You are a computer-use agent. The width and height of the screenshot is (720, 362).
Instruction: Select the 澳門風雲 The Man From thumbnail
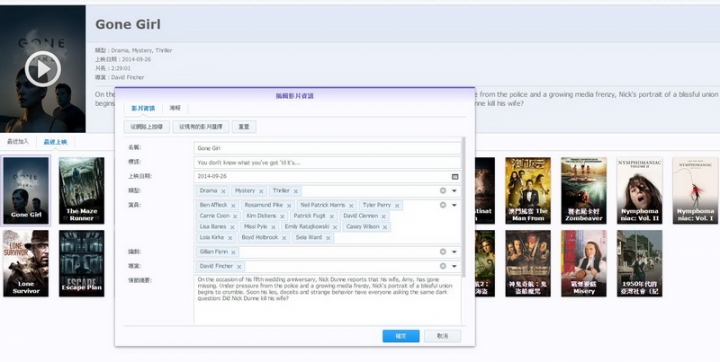pos(528,190)
